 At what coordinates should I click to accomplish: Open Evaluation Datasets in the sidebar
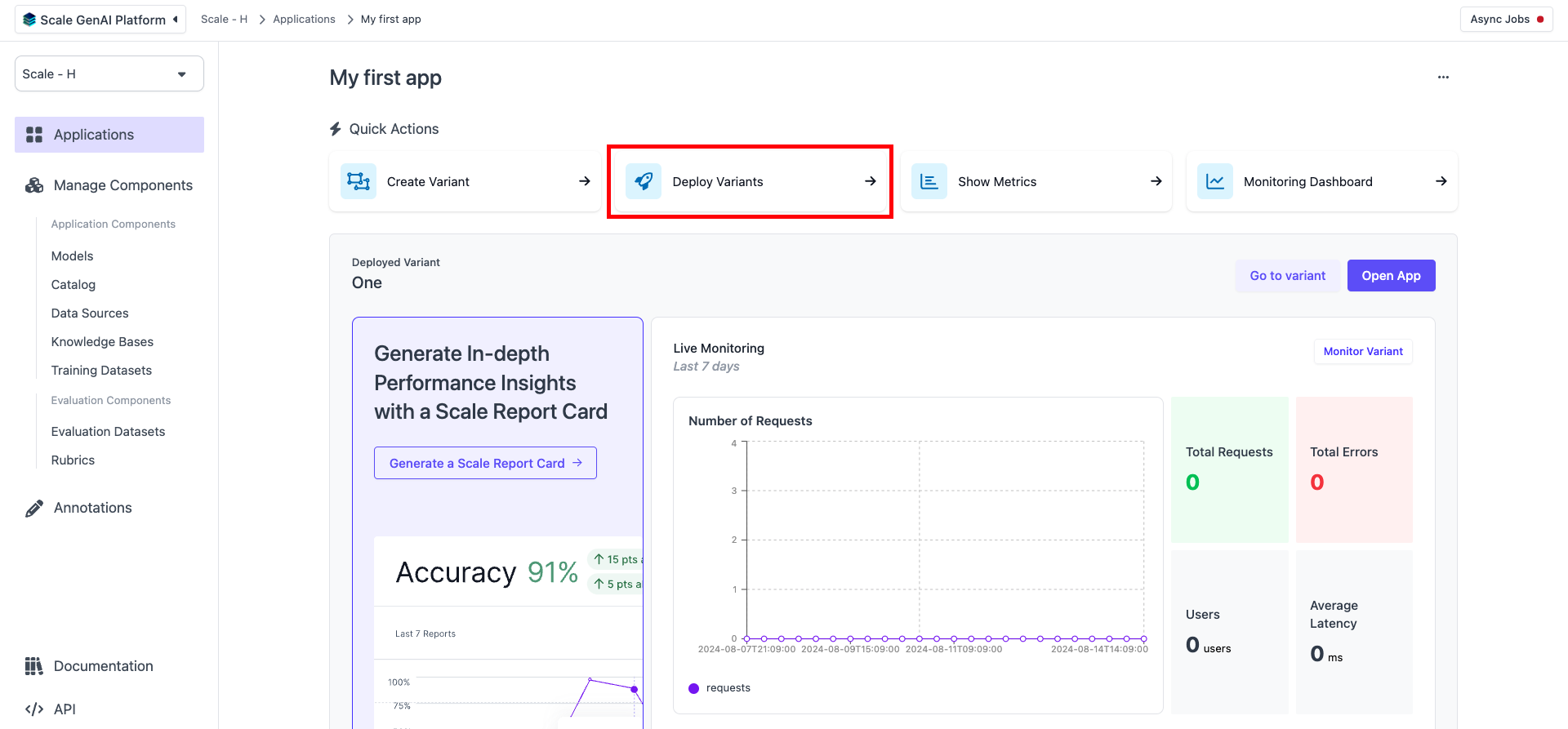(x=108, y=432)
